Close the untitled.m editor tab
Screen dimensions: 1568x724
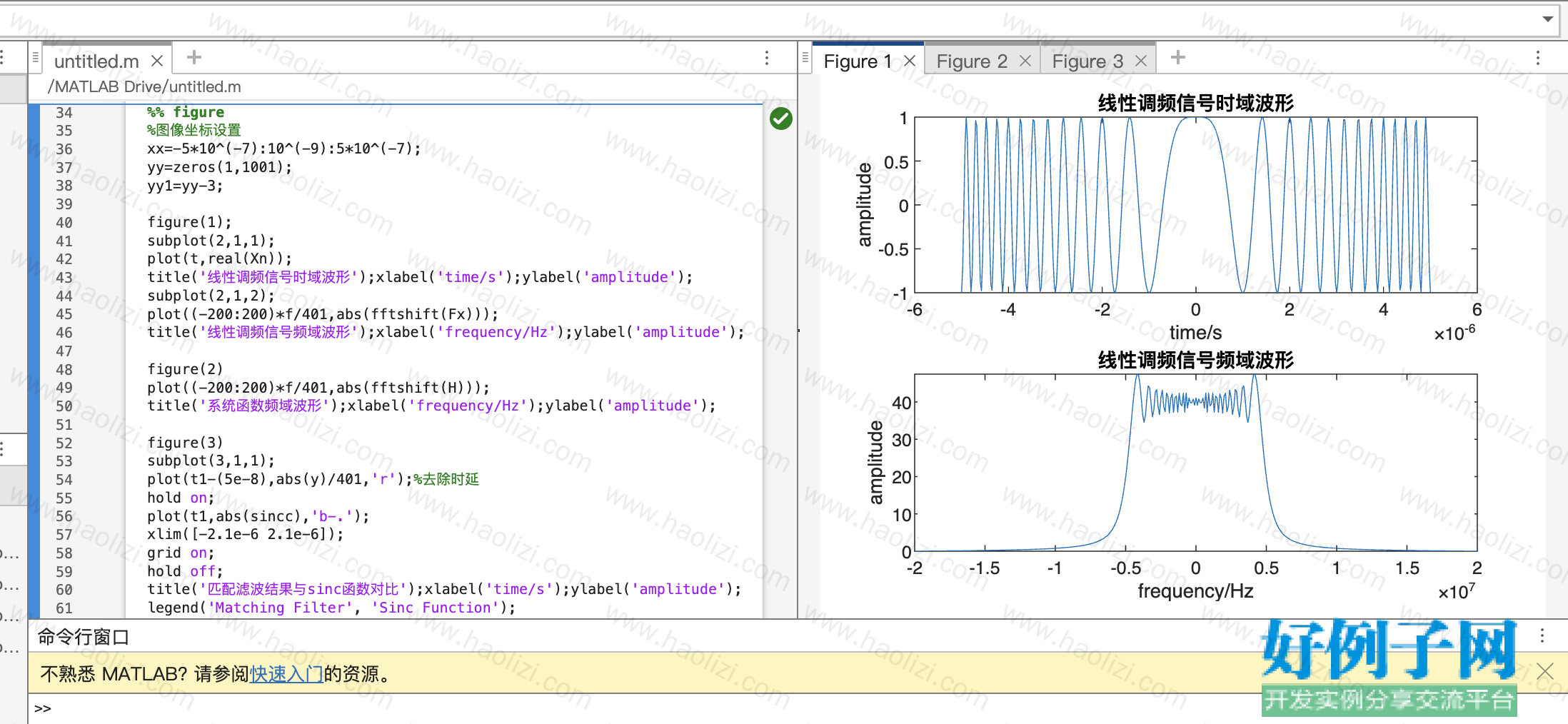(x=157, y=61)
